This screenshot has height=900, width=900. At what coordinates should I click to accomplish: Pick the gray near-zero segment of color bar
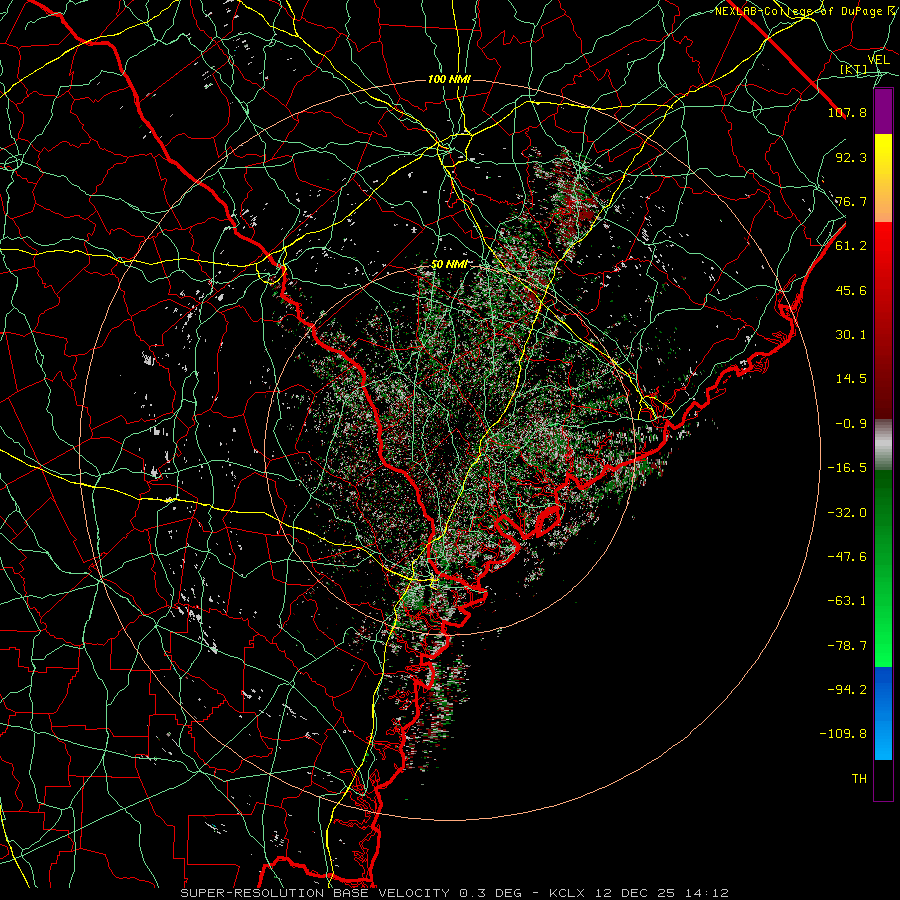click(x=883, y=445)
